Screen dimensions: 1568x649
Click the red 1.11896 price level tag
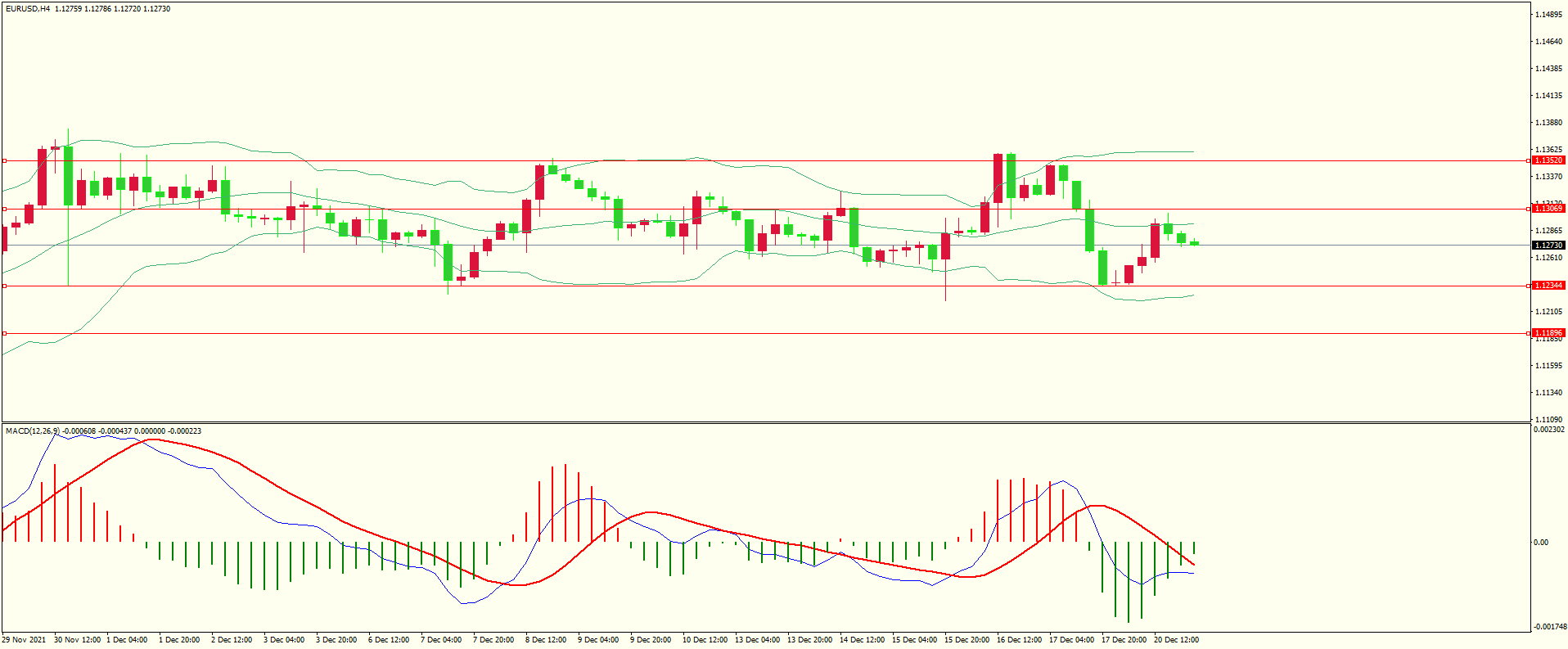coord(1548,333)
